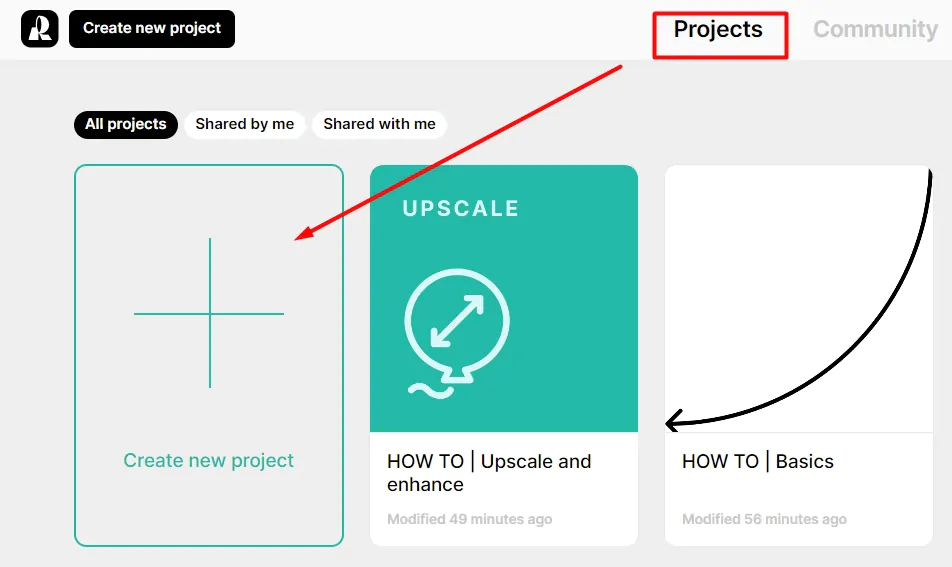Click the app logo icon
This screenshot has width=952, height=567.
[x=40, y=29]
